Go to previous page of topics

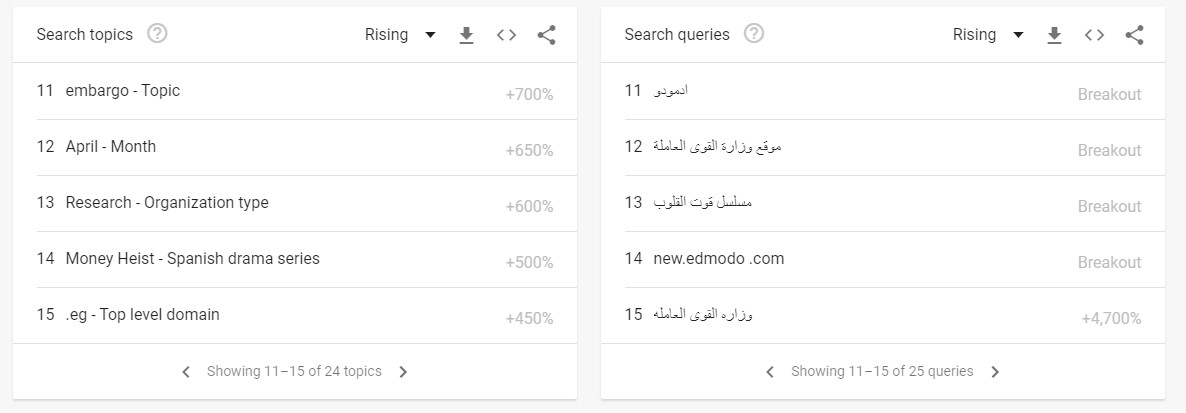tap(186, 371)
